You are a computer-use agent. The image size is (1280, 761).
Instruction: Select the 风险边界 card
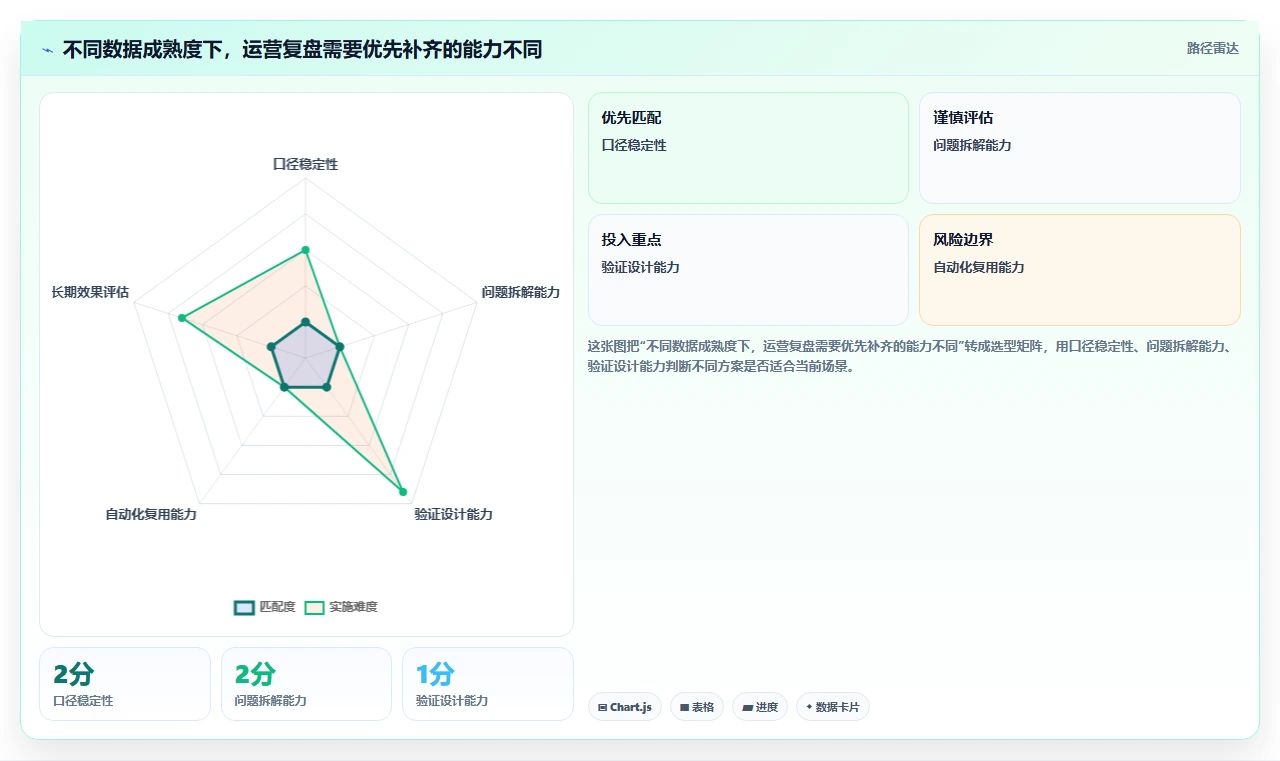1080,270
